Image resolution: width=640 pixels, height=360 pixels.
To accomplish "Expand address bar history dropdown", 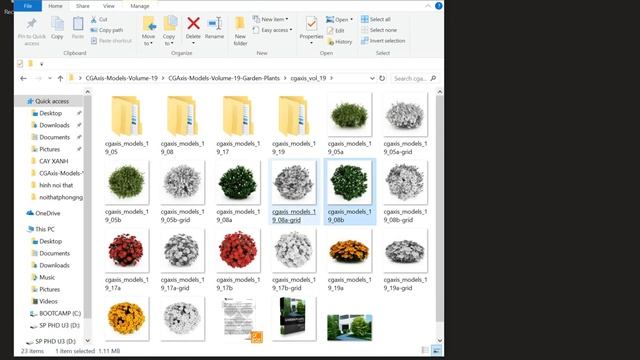I will (x=372, y=78).
